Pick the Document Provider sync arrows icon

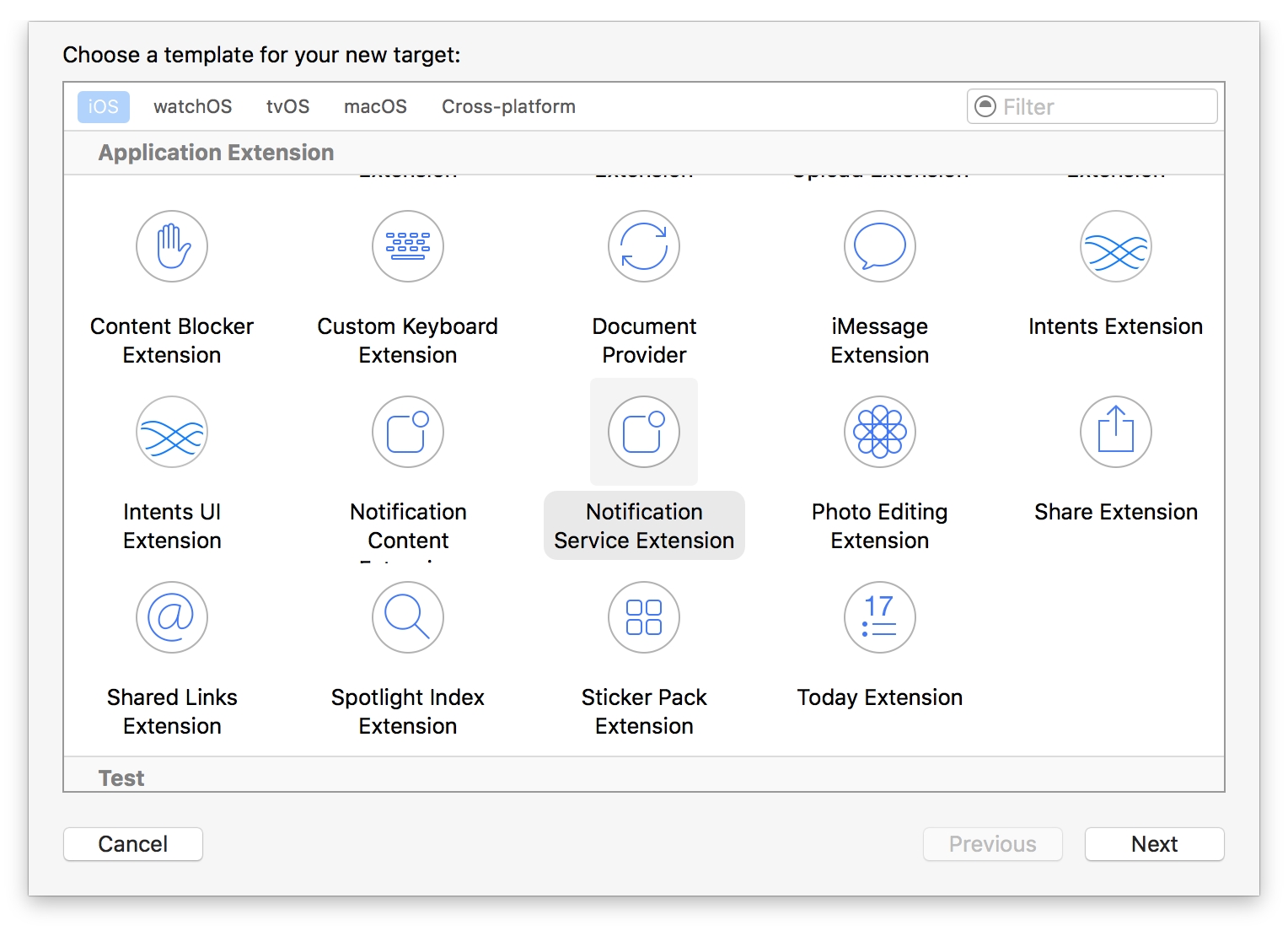tap(644, 246)
